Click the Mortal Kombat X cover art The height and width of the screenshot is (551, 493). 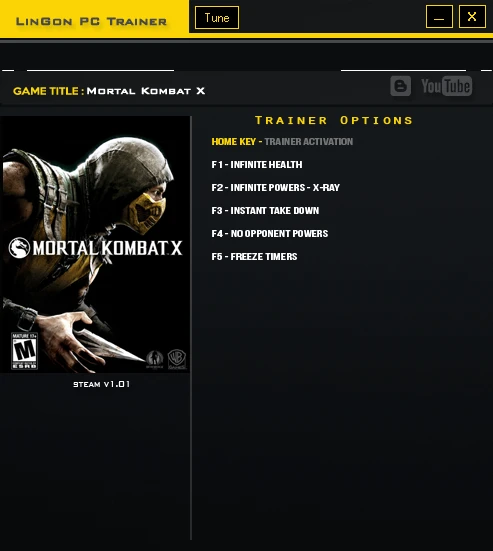(x=95, y=244)
